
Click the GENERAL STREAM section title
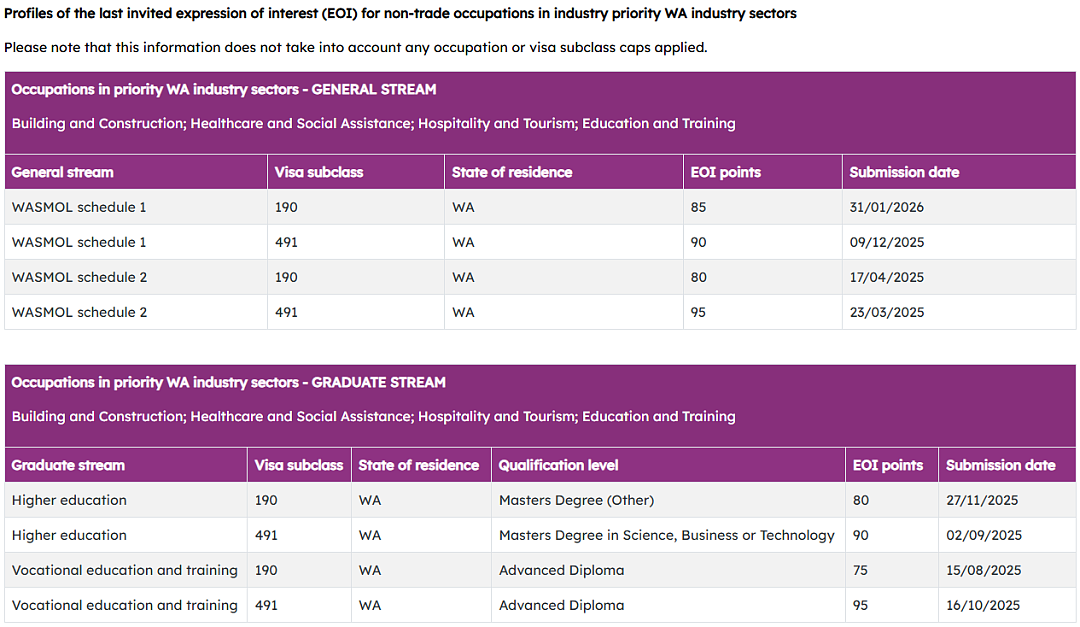(224, 90)
